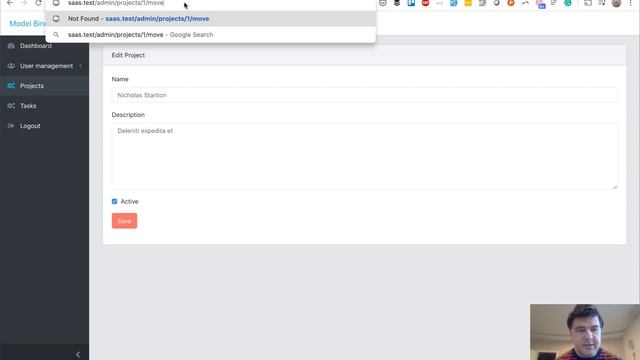Click the Buffer stack extension icon

pyautogui.click(x=397, y=3)
